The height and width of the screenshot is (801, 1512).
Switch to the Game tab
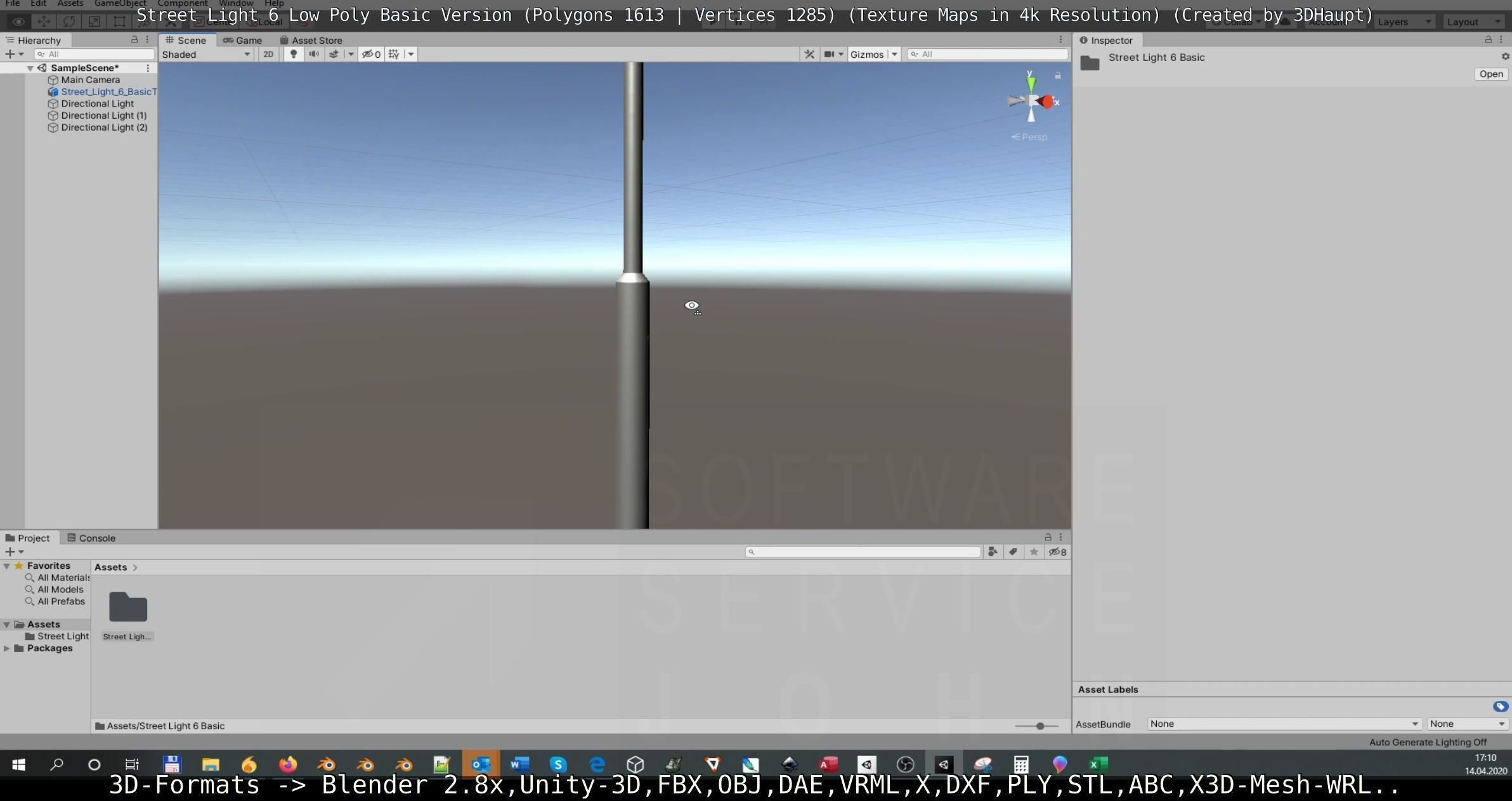242,40
